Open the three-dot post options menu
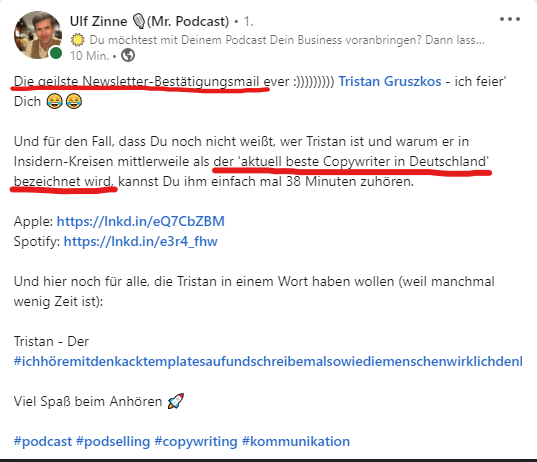This screenshot has width=537, height=462. pos(510,19)
